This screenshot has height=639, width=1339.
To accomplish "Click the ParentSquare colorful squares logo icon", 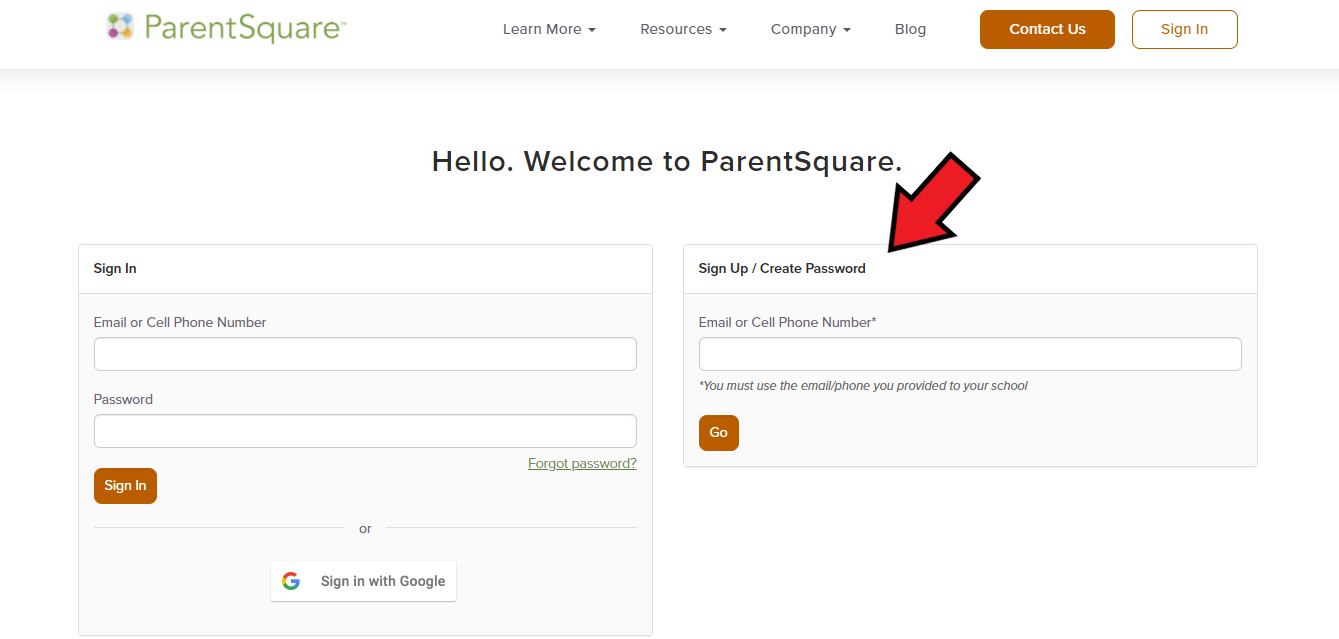I will [x=120, y=27].
